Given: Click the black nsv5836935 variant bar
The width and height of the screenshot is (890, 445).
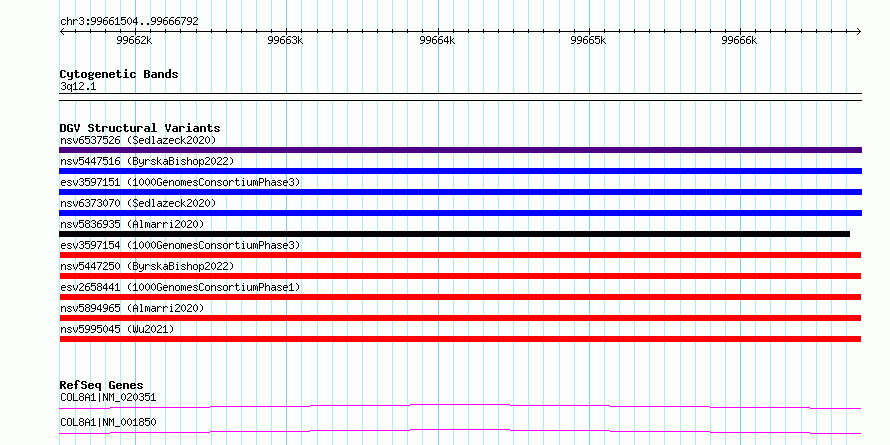Looking at the screenshot, I should [x=455, y=234].
